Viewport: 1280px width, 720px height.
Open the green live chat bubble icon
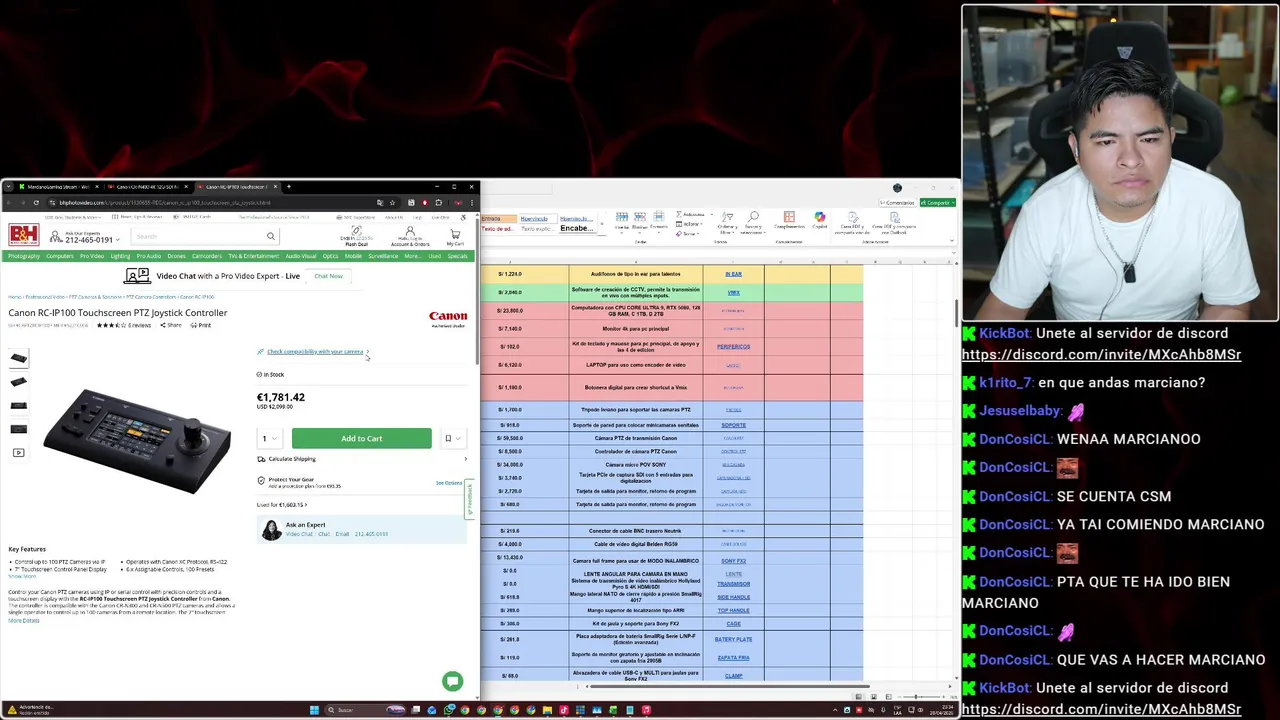click(x=453, y=681)
